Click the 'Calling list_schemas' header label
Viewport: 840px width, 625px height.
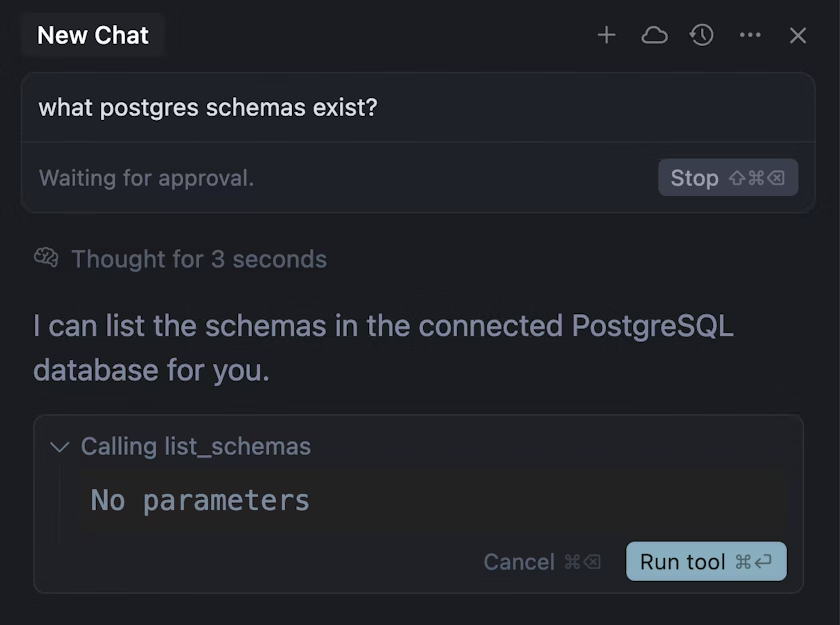click(x=196, y=447)
